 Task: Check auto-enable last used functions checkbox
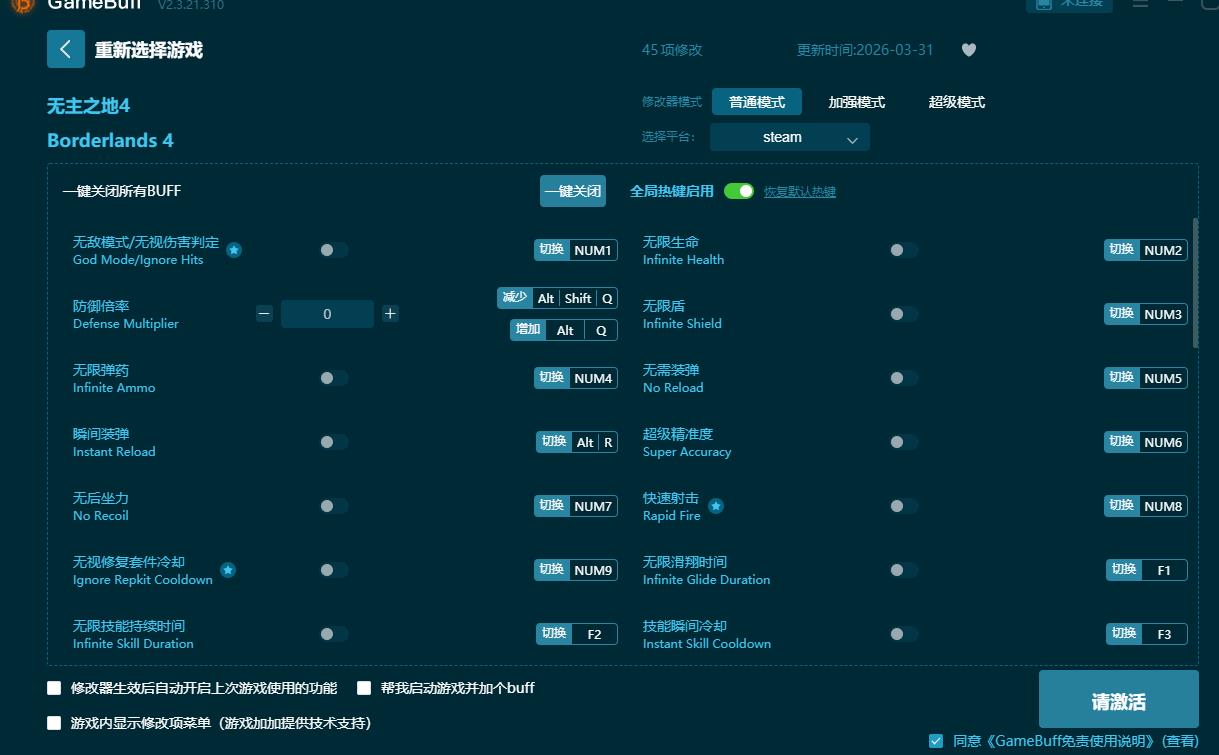54,688
